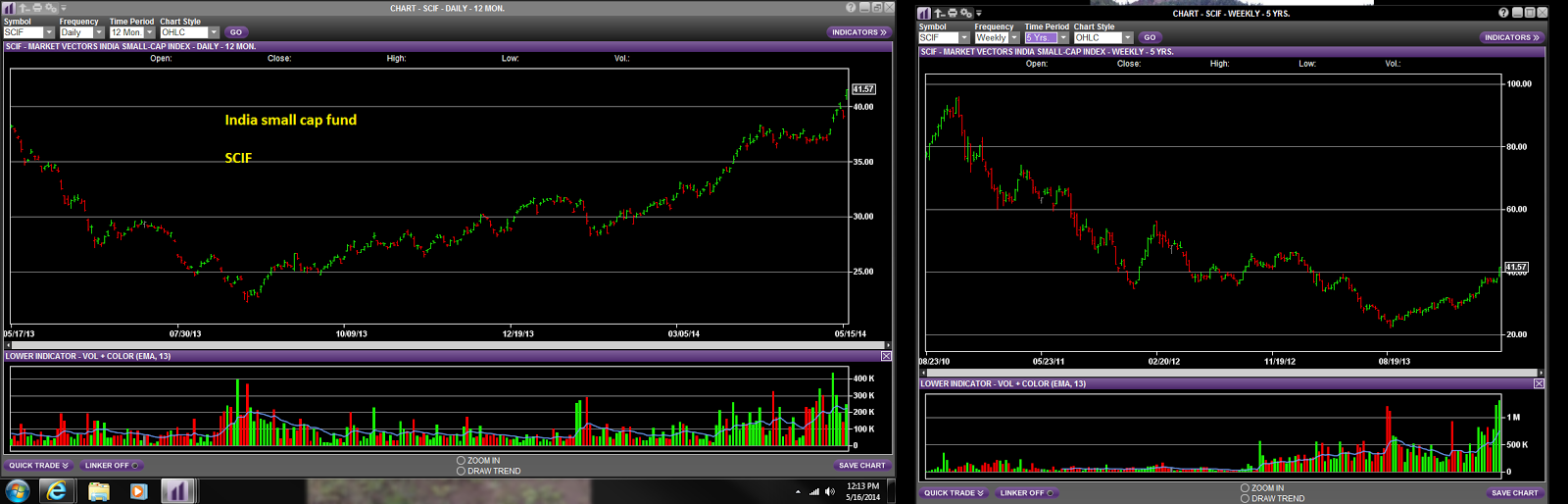Switch to the charting app in taskbar
This screenshot has width=1568, height=504.
tap(177, 490)
